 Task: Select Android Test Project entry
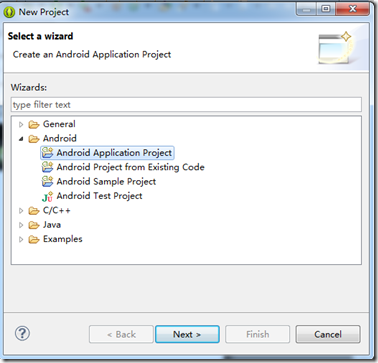coord(99,196)
